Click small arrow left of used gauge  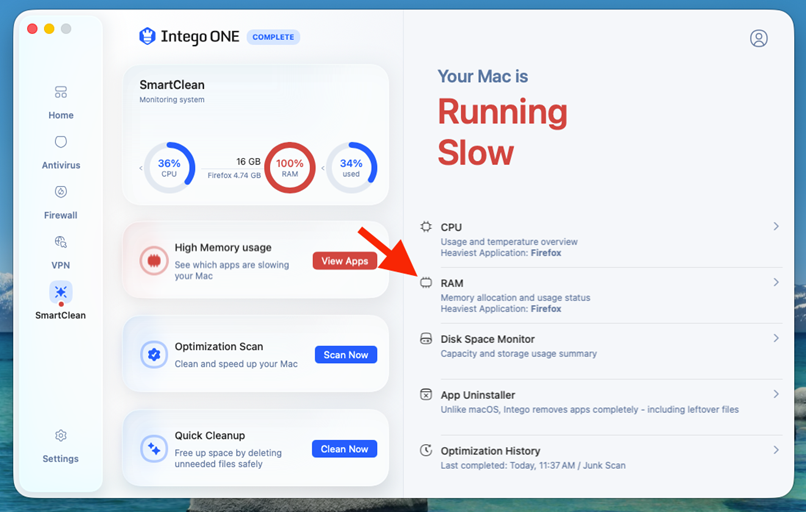pos(323,168)
